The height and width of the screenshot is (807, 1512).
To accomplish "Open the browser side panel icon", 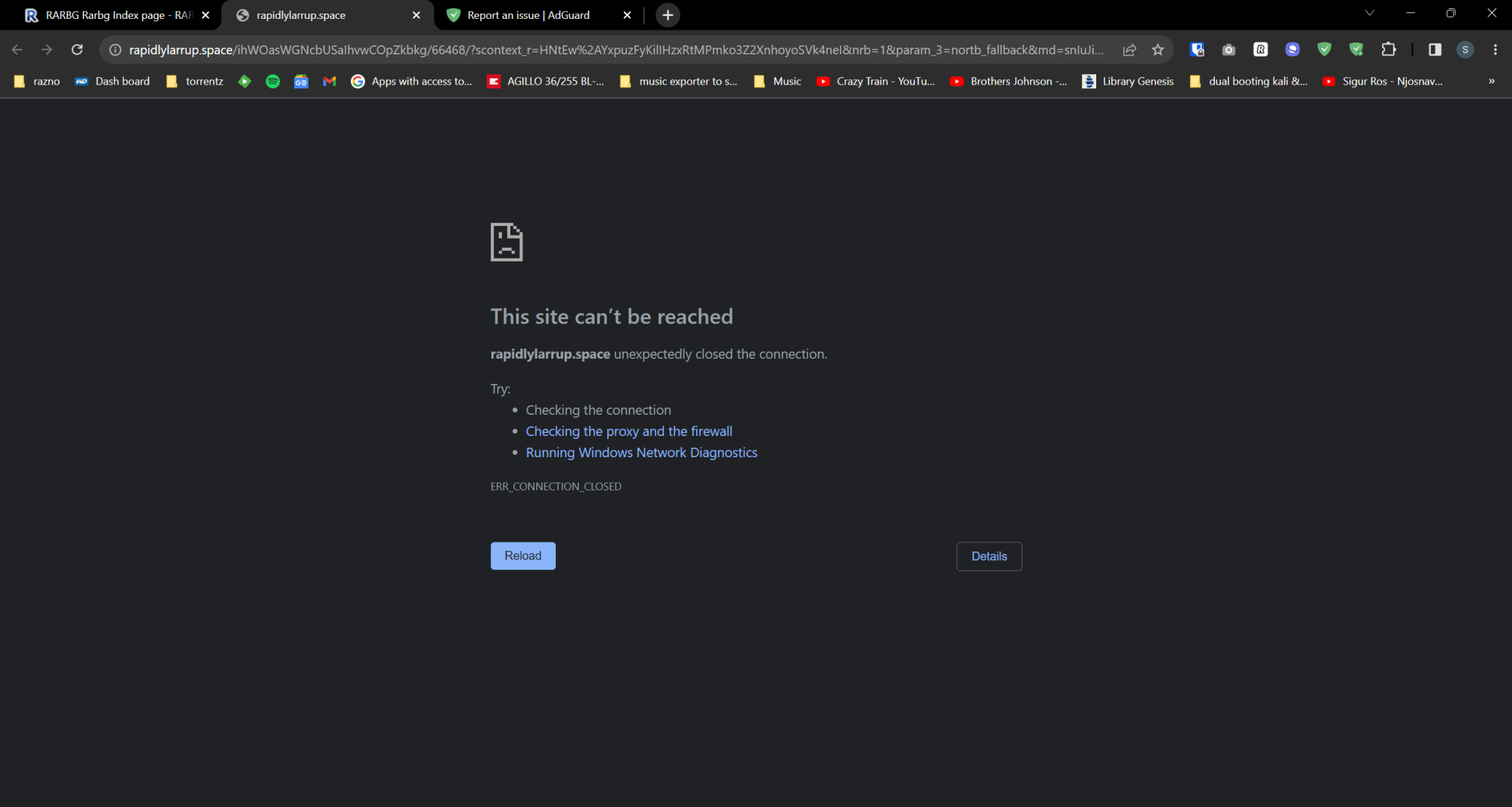I will (x=1434, y=49).
